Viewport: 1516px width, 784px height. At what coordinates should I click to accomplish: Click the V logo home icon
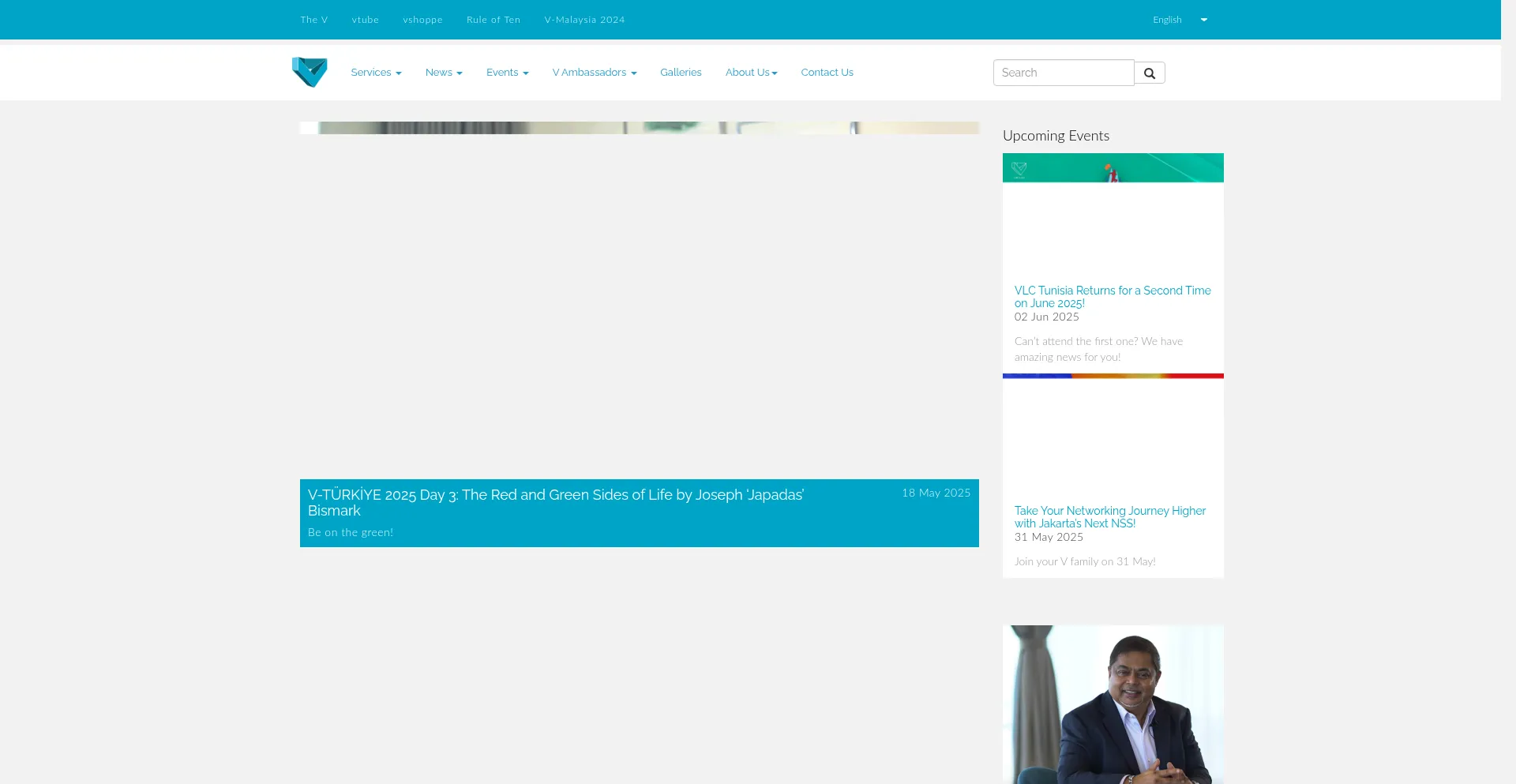tap(310, 72)
